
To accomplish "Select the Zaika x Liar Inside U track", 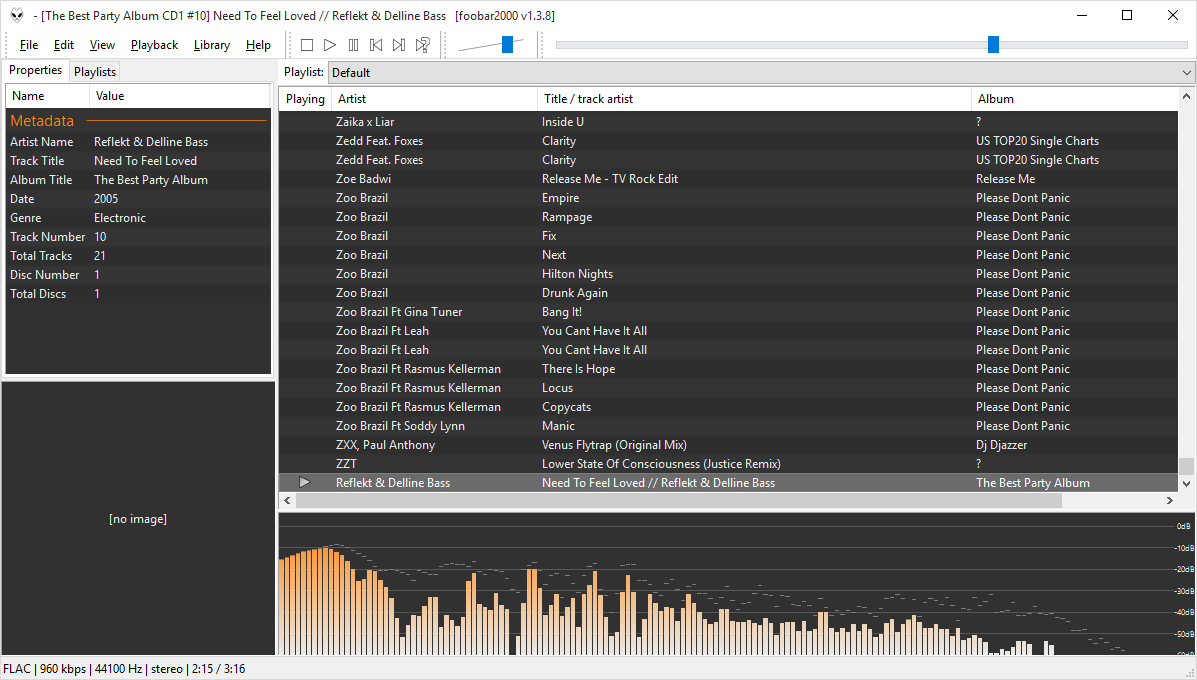I will coord(728,122).
